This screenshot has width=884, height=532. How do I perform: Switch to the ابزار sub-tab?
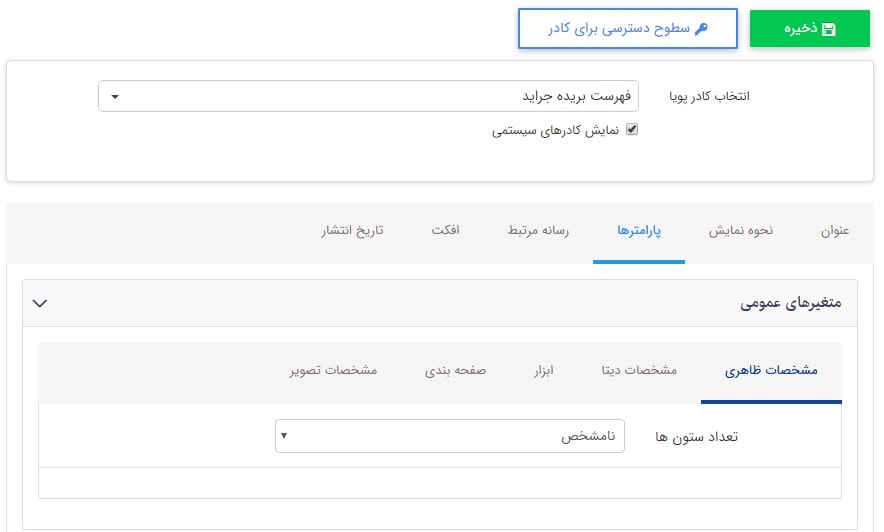coord(543,370)
